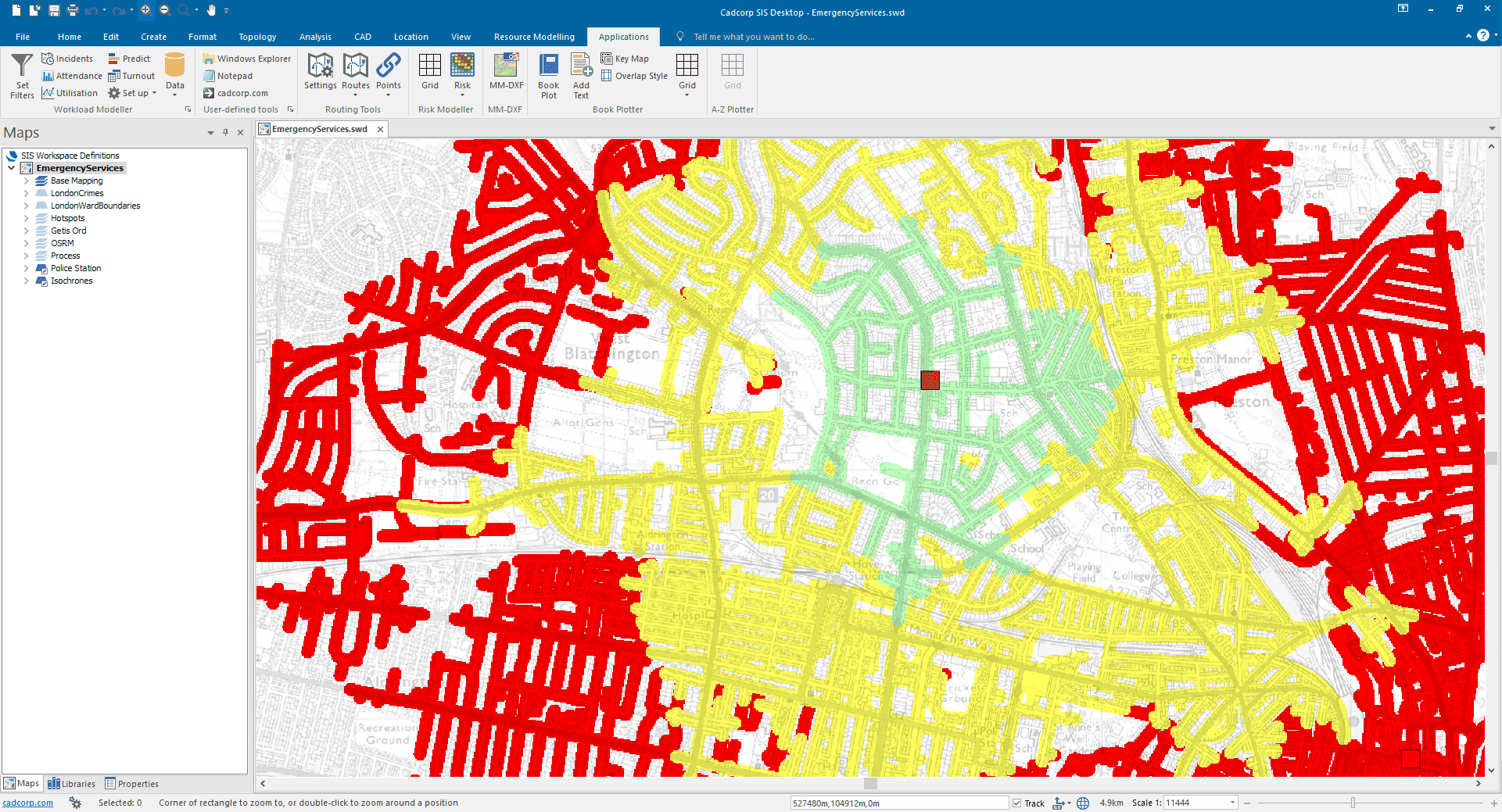
Task: Open Workload Modeller dialog launcher
Action: pos(188,109)
